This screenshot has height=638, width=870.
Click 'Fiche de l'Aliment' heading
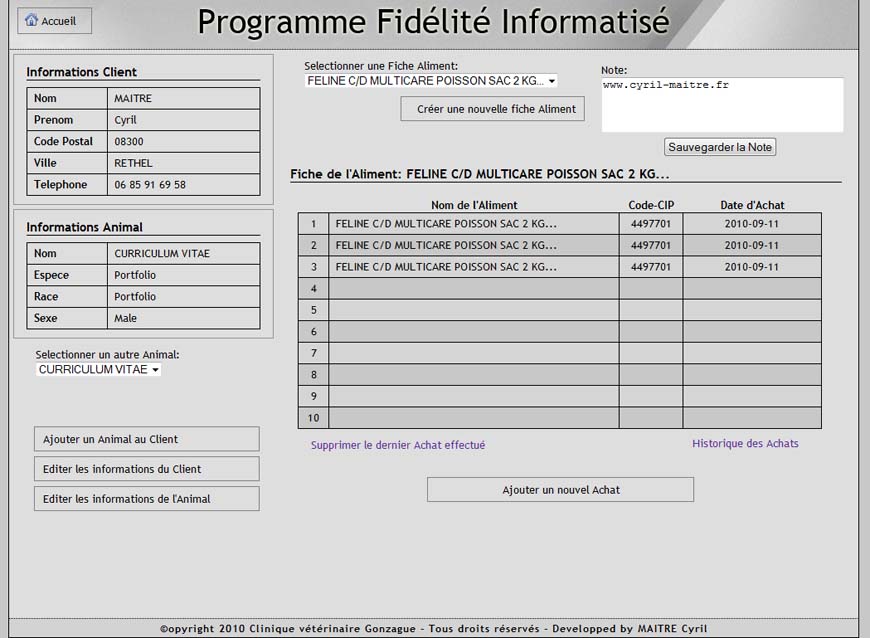tap(480, 174)
